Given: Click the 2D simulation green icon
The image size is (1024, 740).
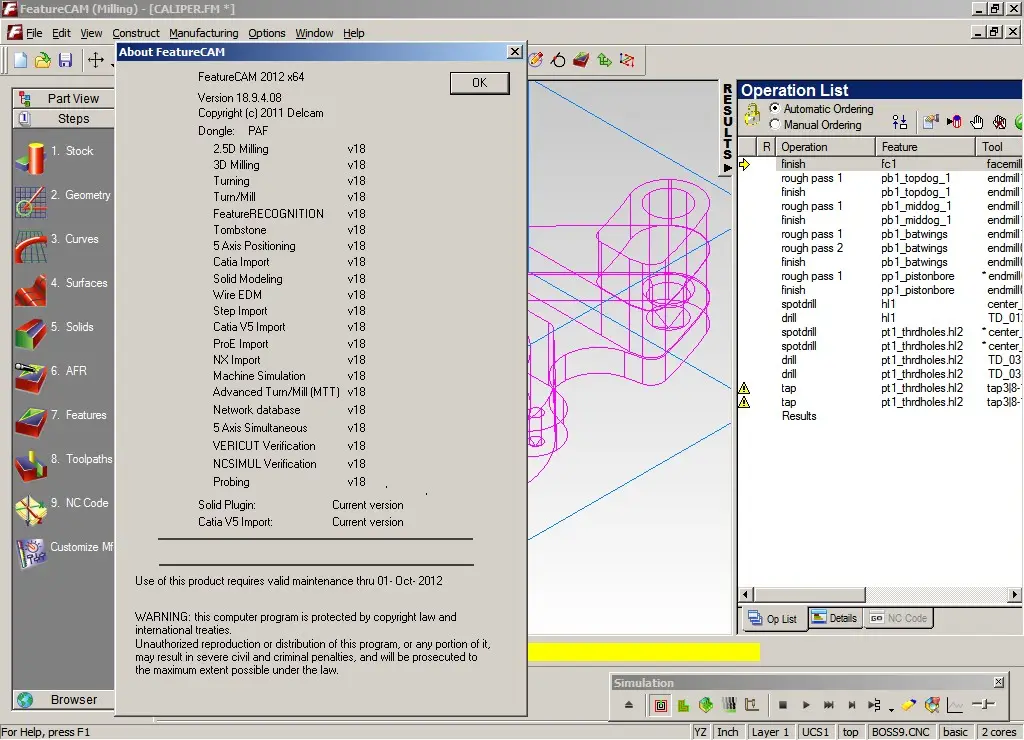Looking at the screenshot, I should click(x=683, y=705).
